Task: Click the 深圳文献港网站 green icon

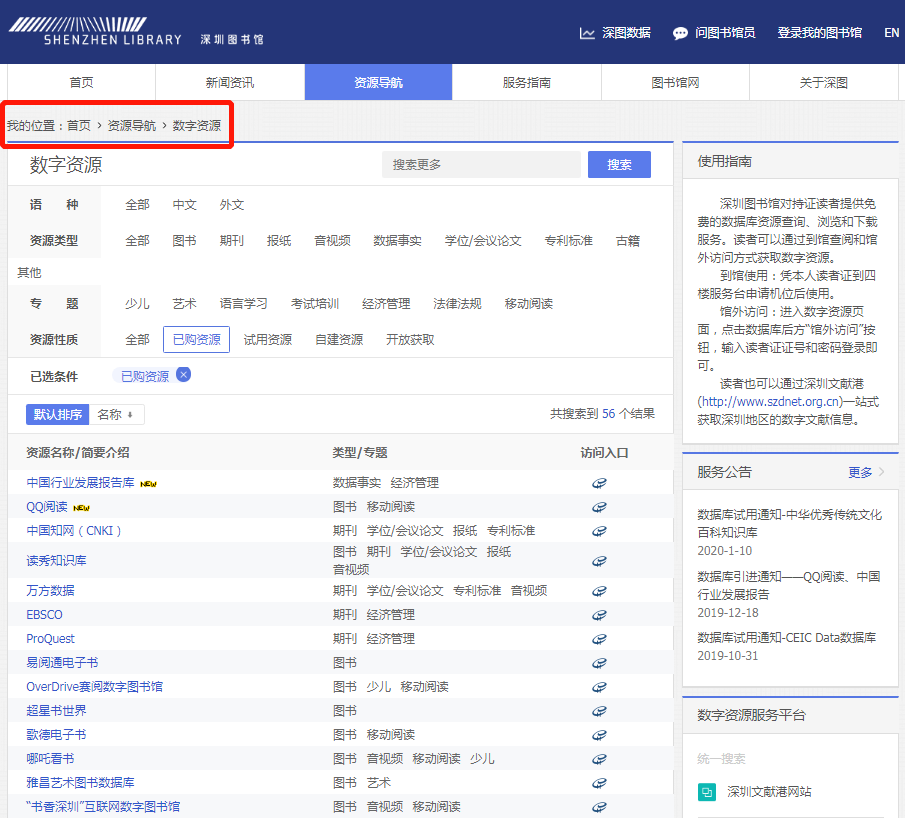Action: point(706,791)
